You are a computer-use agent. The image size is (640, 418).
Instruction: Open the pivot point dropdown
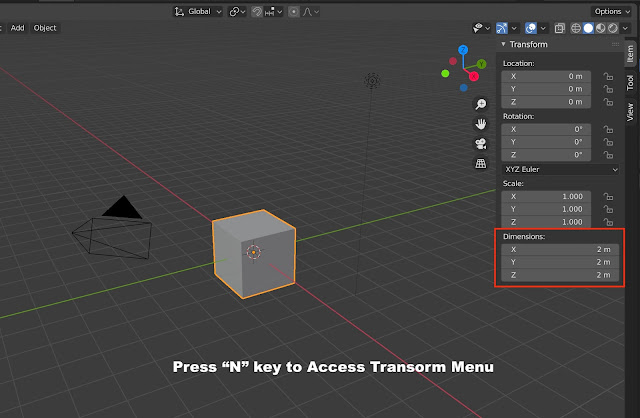[237, 11]
